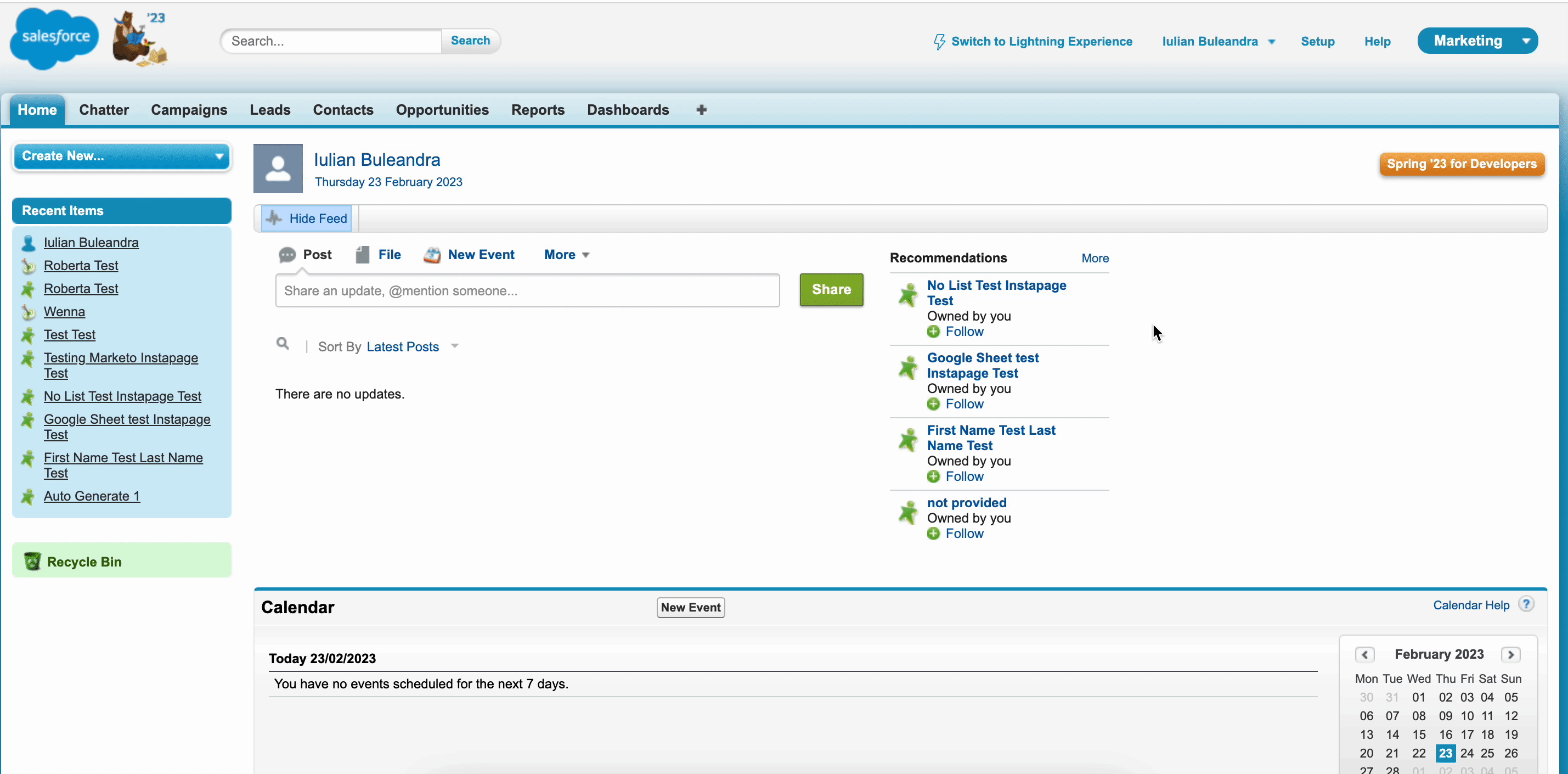The width and height of the screenshot is (1568, 774).
Task: Click the Post speech bubble icon
Action: pyautogui.click(x=287, y=255)
